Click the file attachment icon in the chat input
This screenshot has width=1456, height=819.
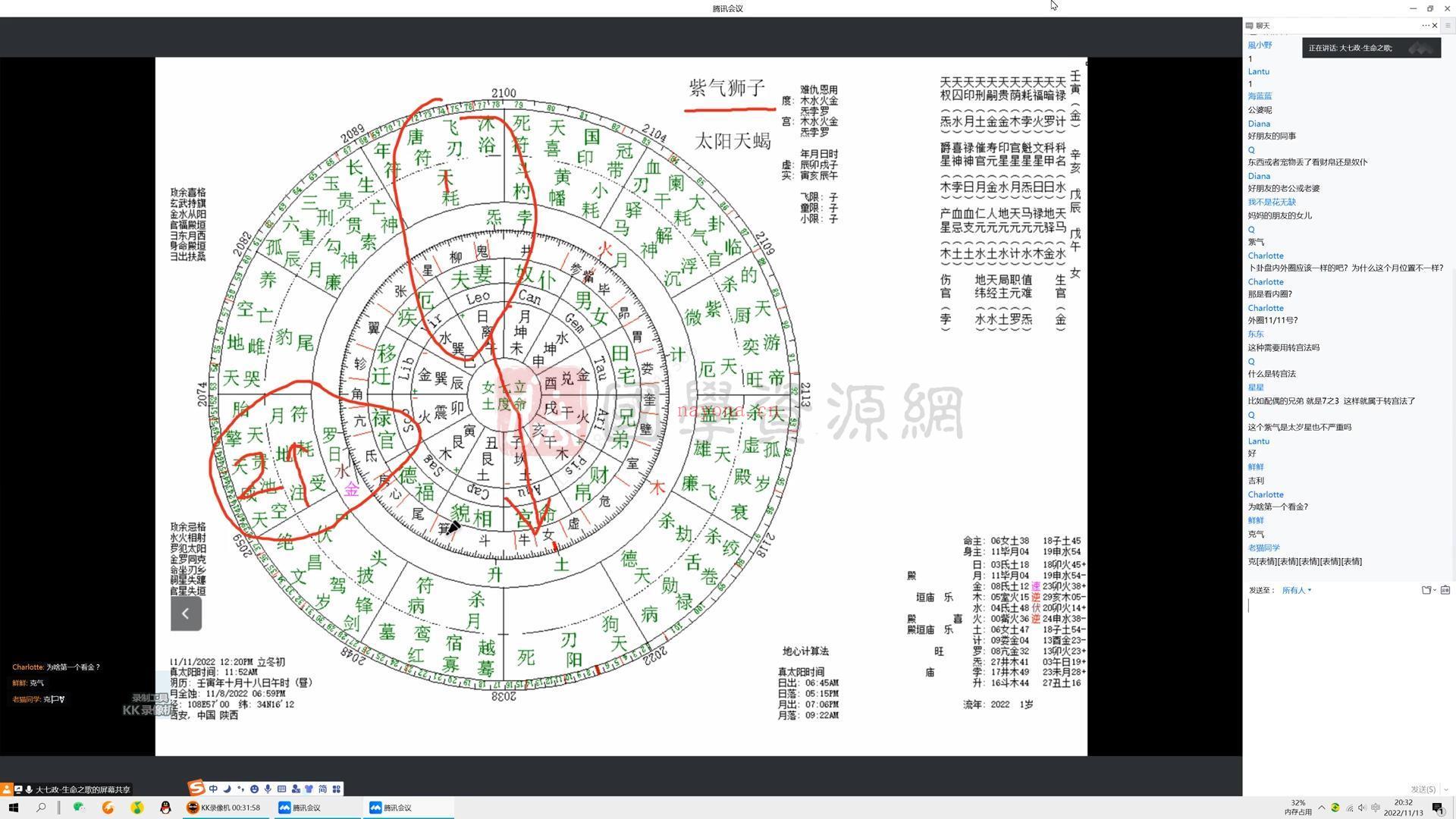(x=1426, y=590)
